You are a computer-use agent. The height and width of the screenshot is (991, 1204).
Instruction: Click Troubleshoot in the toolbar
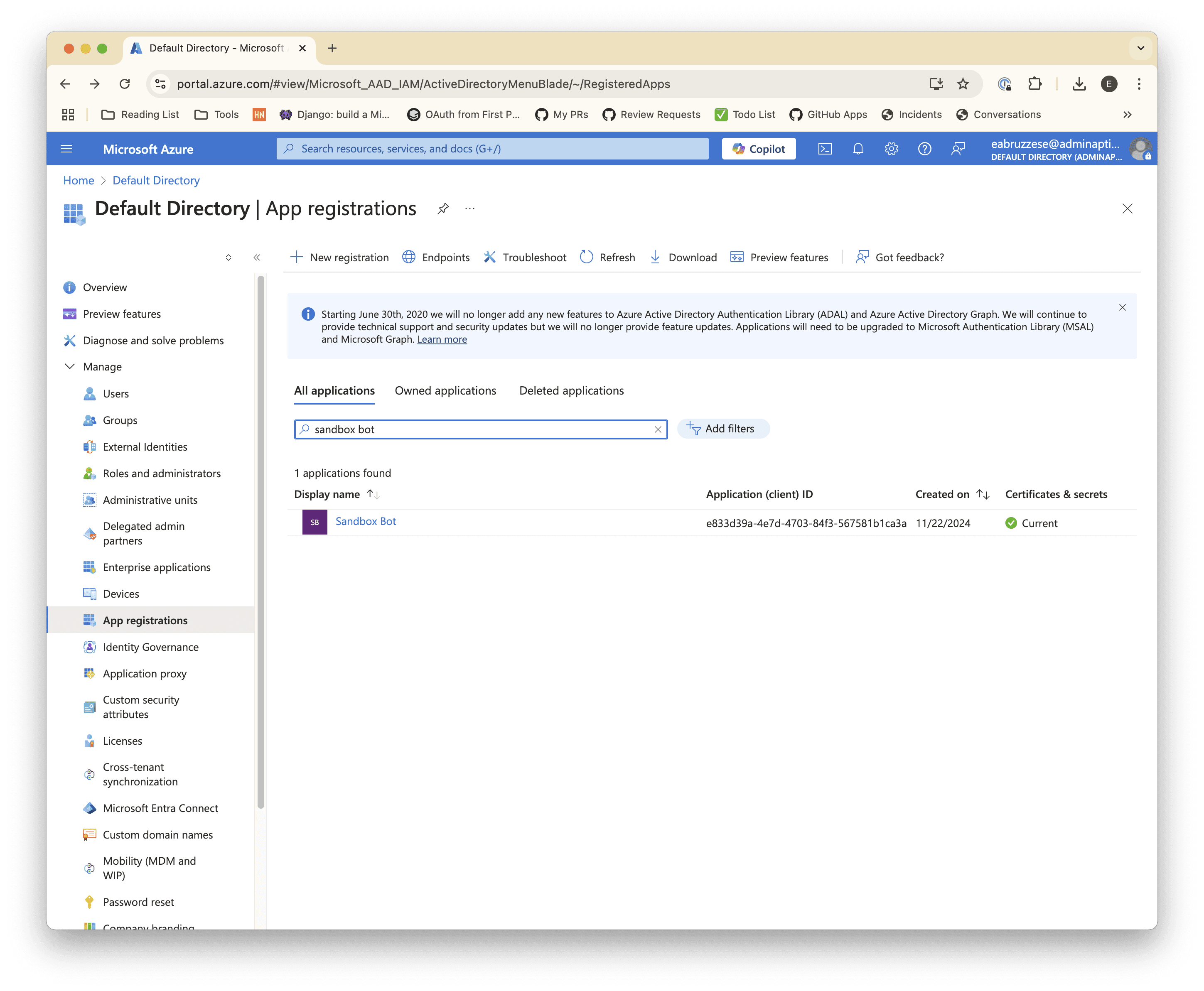pos(525,258)
